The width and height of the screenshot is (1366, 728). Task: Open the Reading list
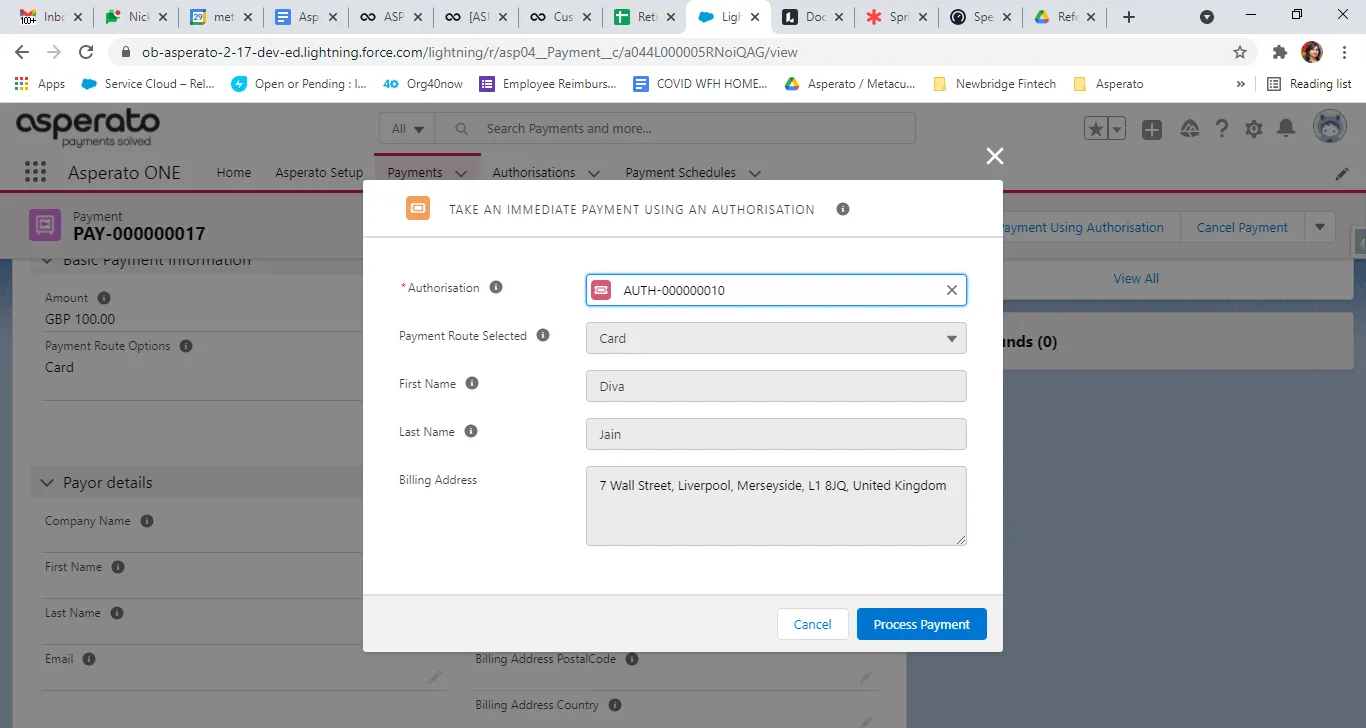pos(1309,84)
